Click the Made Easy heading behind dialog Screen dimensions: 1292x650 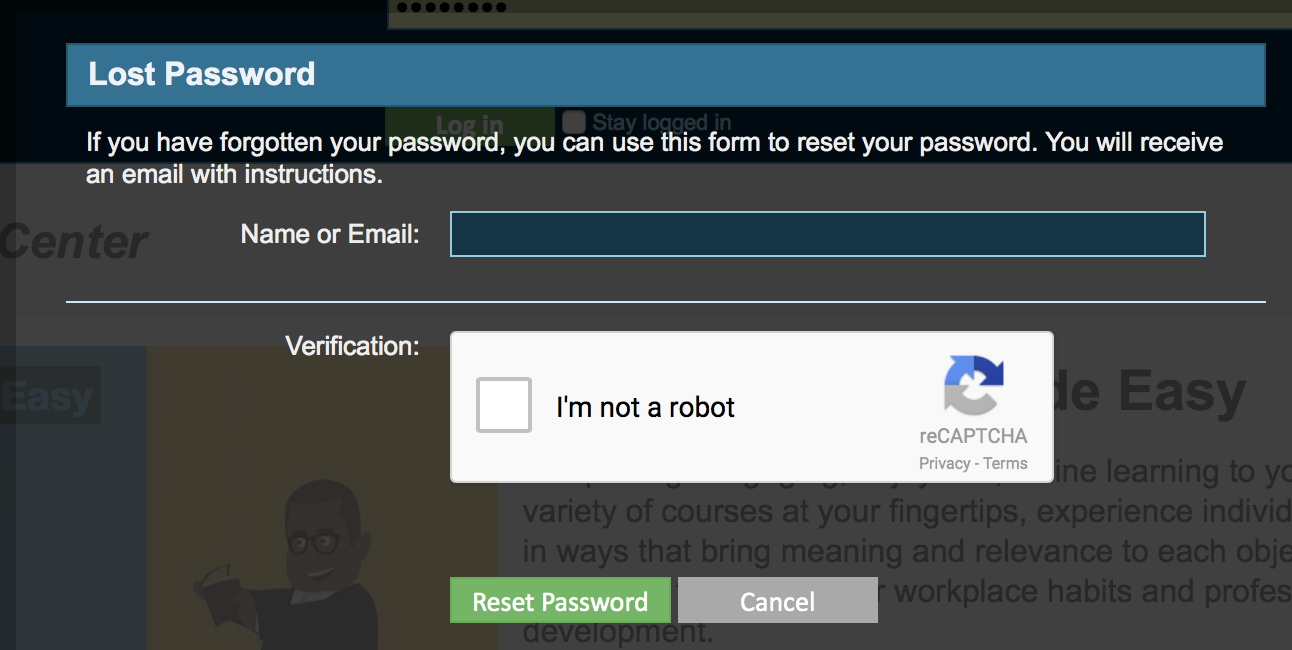coord(1150,392)
